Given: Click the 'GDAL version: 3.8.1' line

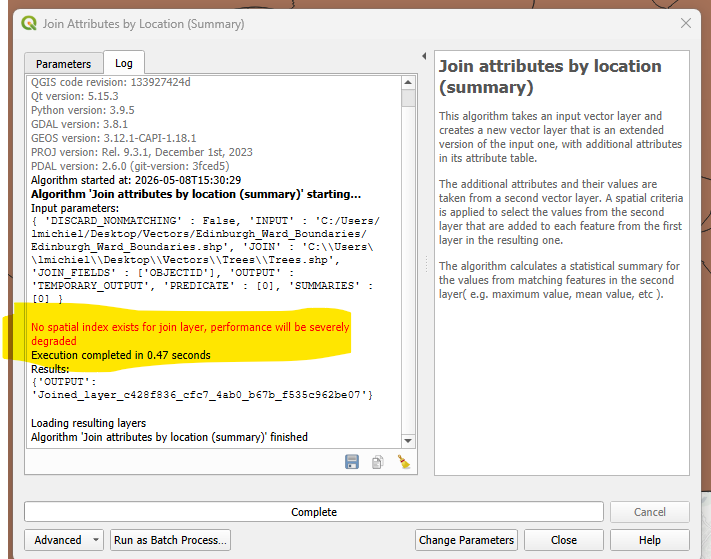Looking at the screenshot, I should click(79, 124).
